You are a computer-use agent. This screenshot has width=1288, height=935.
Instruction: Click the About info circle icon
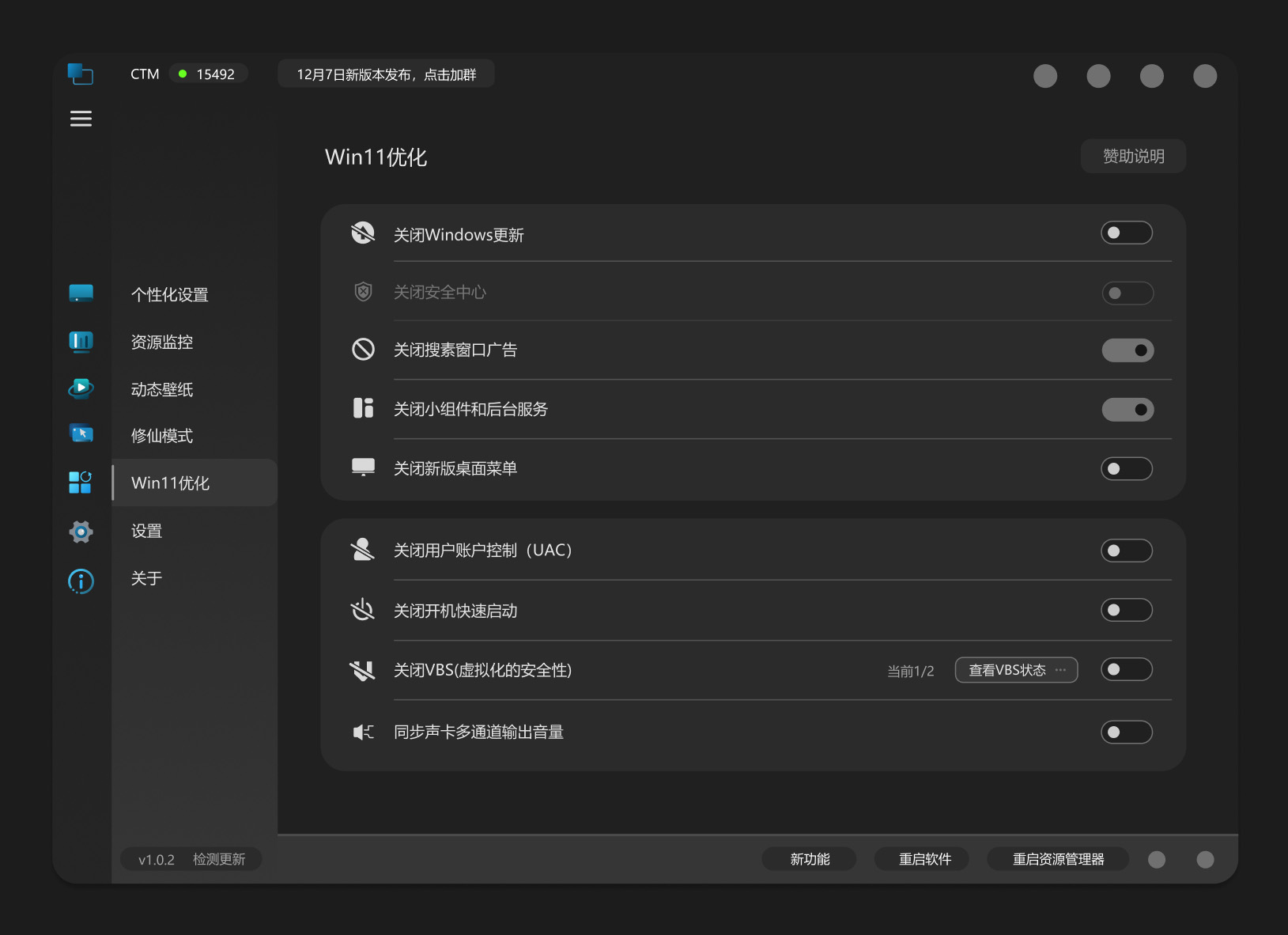coord(81,581)
